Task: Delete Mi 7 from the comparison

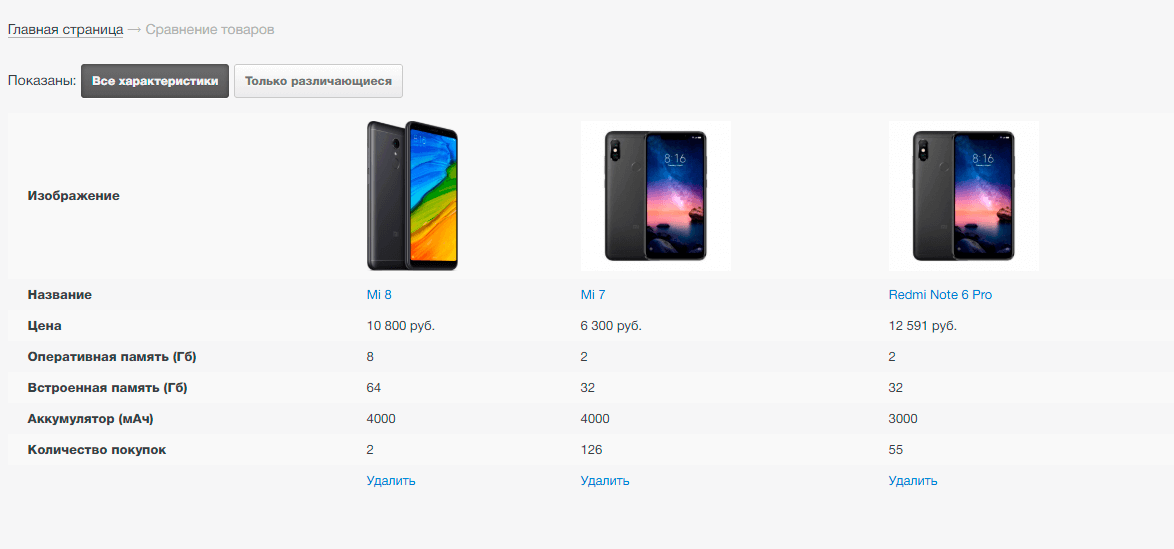Action: click(605, 481)
